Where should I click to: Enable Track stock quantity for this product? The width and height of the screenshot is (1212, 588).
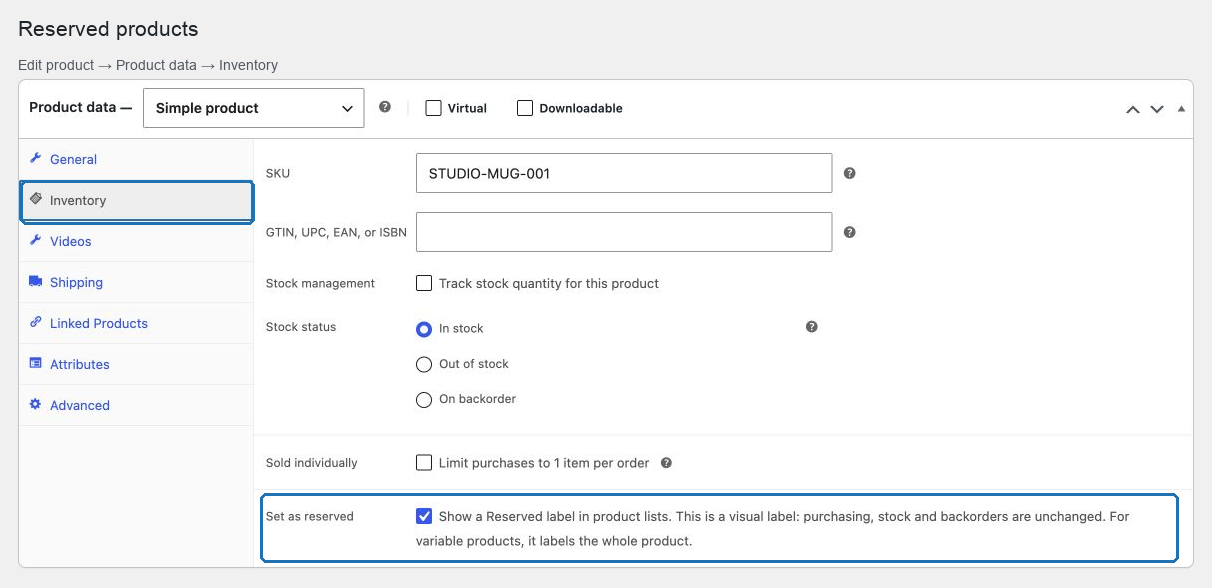point(424,283)
